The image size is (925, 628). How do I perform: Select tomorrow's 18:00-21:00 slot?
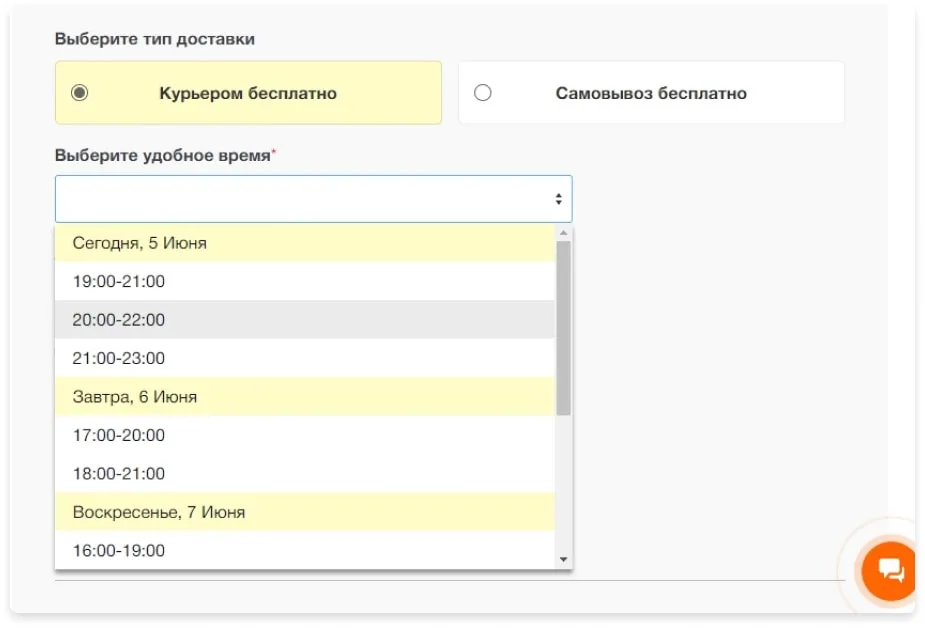[x=118, y=473]
